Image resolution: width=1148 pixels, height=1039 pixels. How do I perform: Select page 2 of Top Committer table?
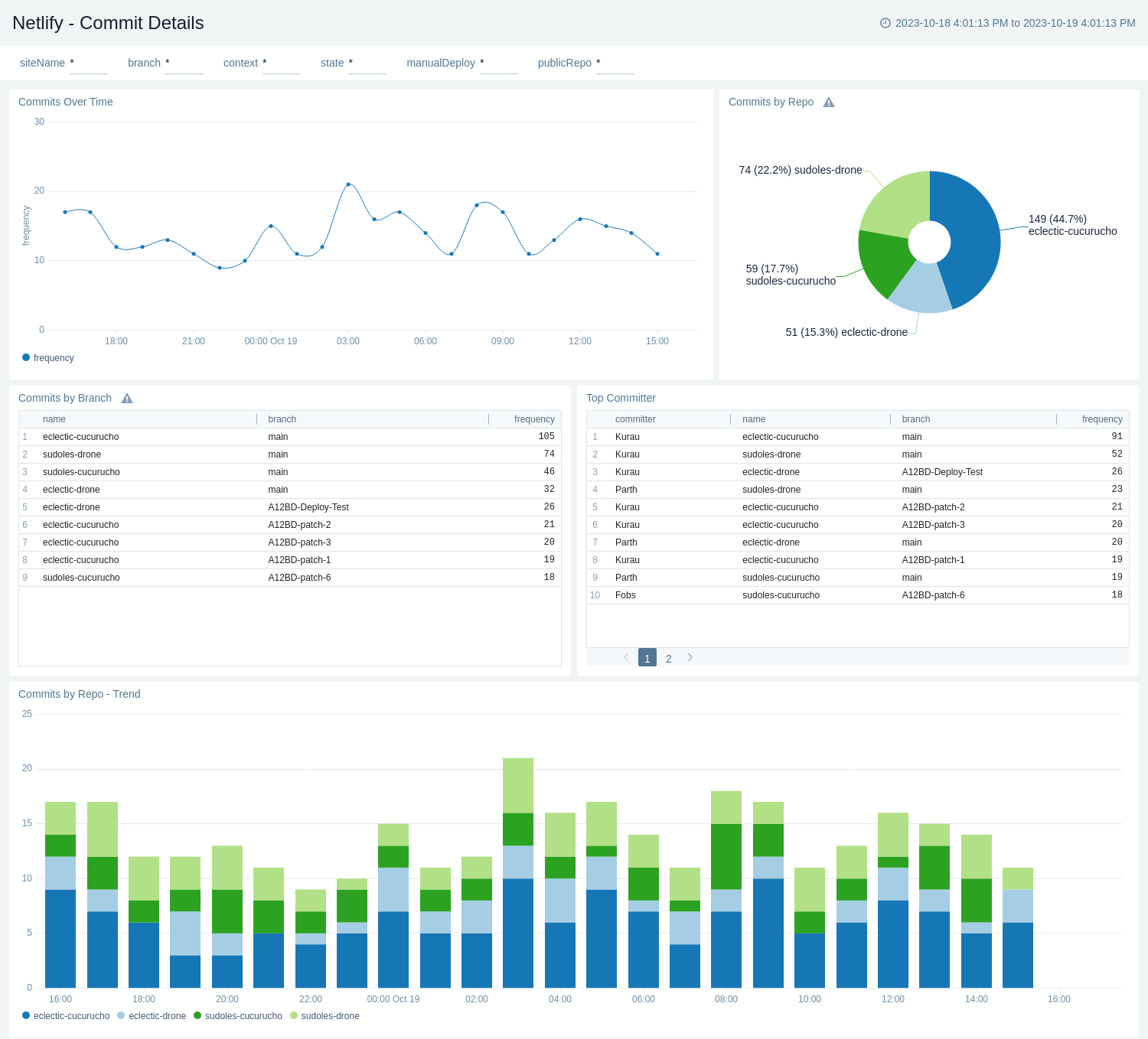[x=668, y=657]
